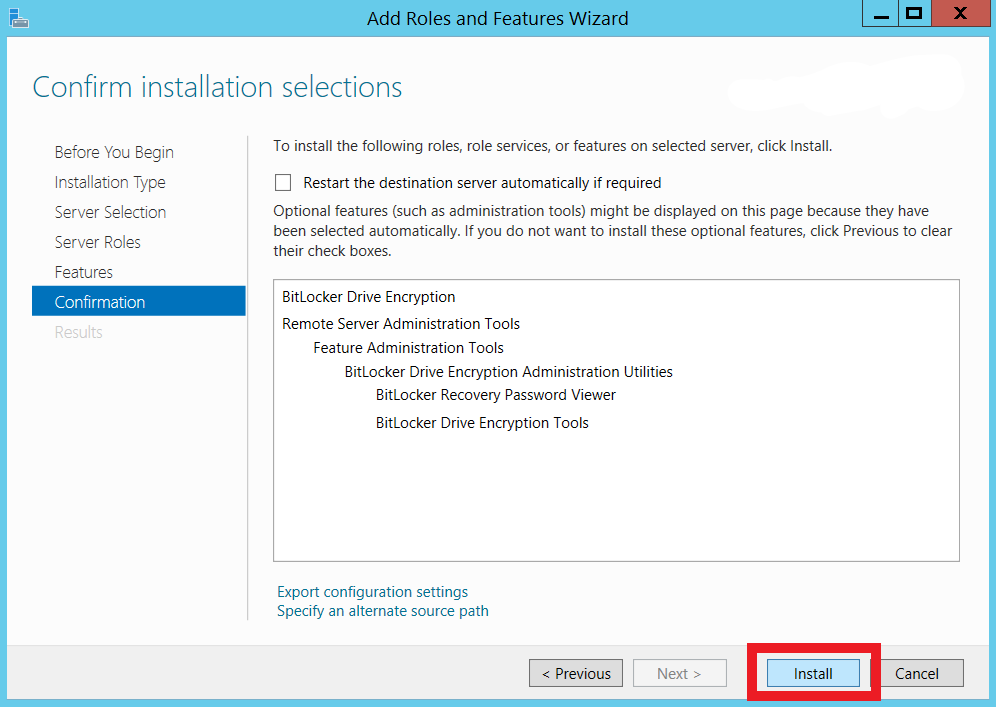Select the Confirmation step in sidebar
Viewport: 996px width, 707px height.
(x=100, y=302)
